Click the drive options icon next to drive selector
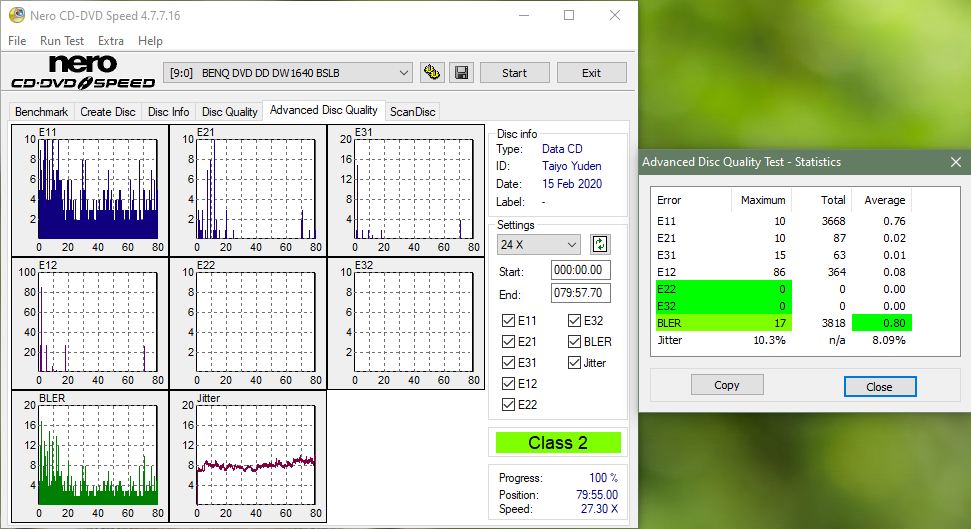971x529 pixels. [432, 72]
